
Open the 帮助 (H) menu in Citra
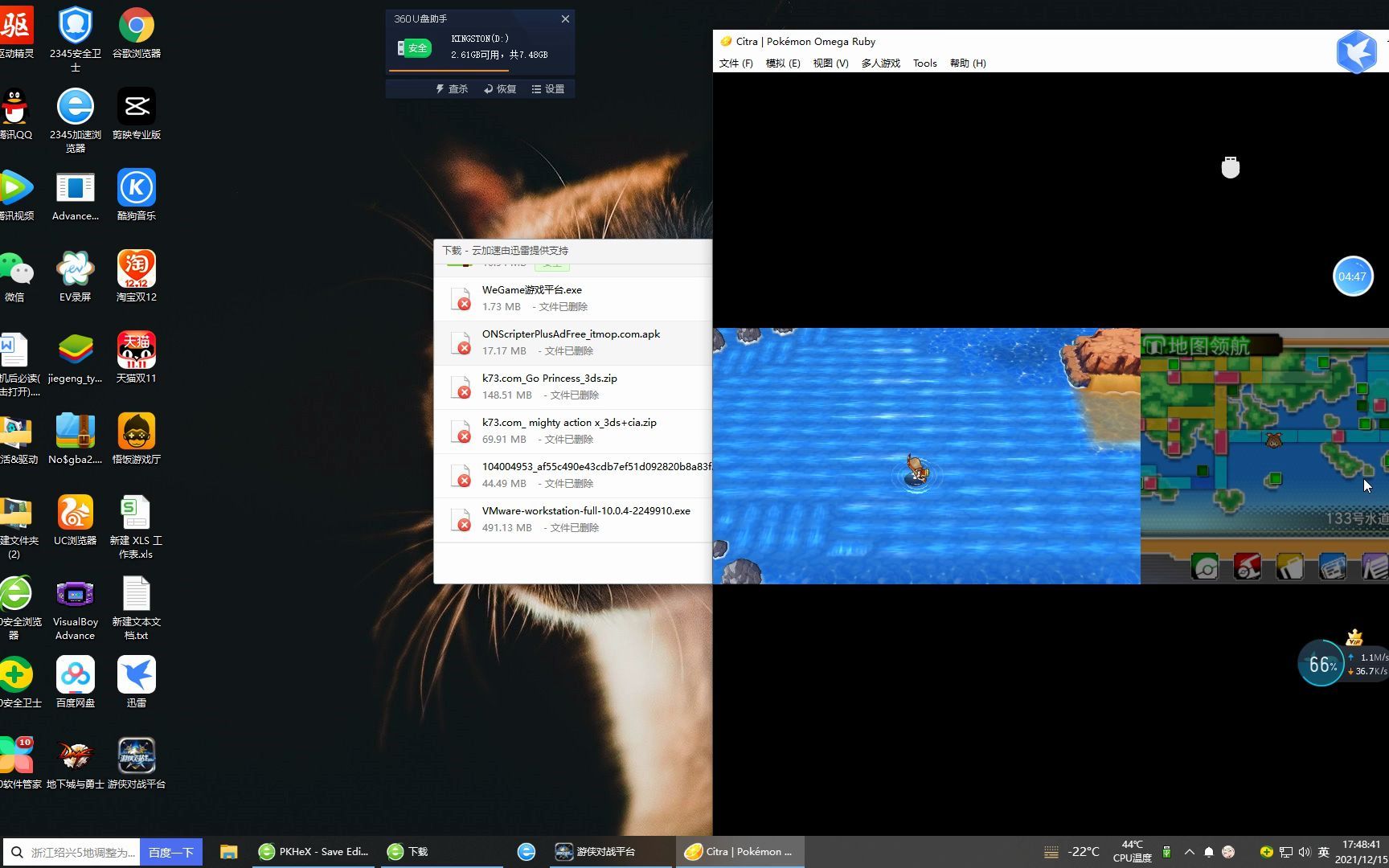[x=968, y=63]
